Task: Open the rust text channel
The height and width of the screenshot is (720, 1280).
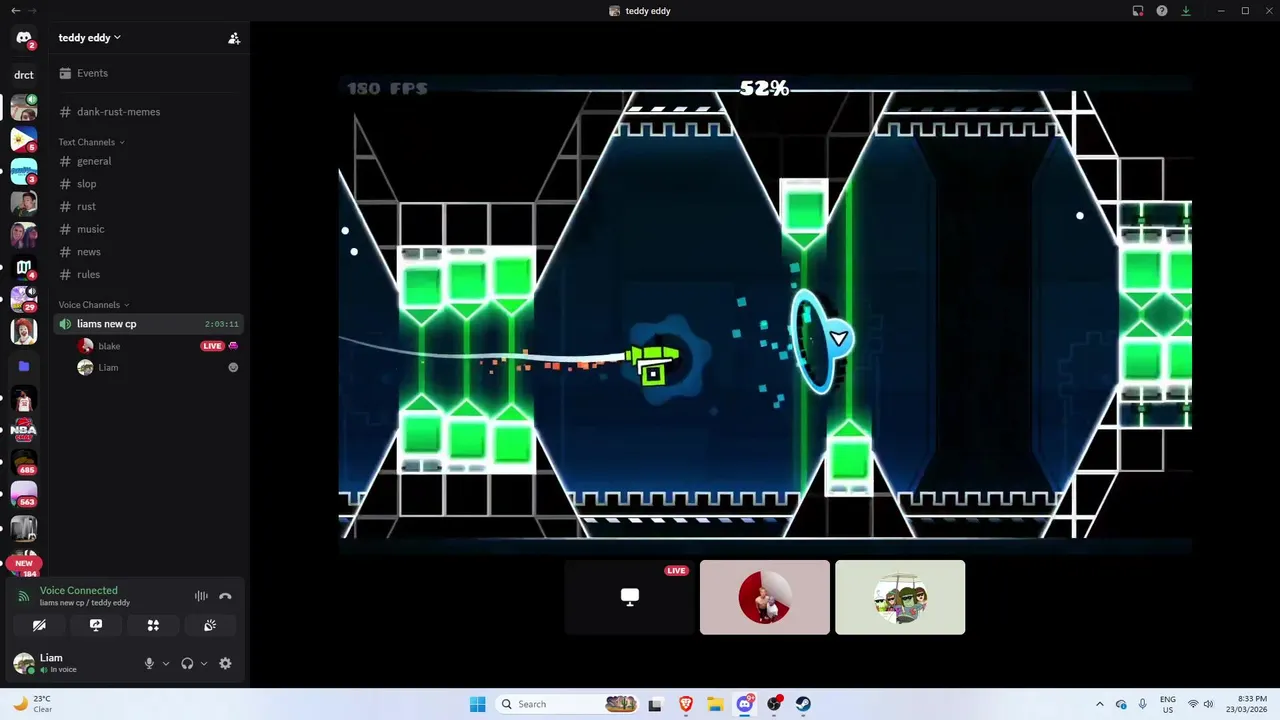Action: click(x=150, y=206)
